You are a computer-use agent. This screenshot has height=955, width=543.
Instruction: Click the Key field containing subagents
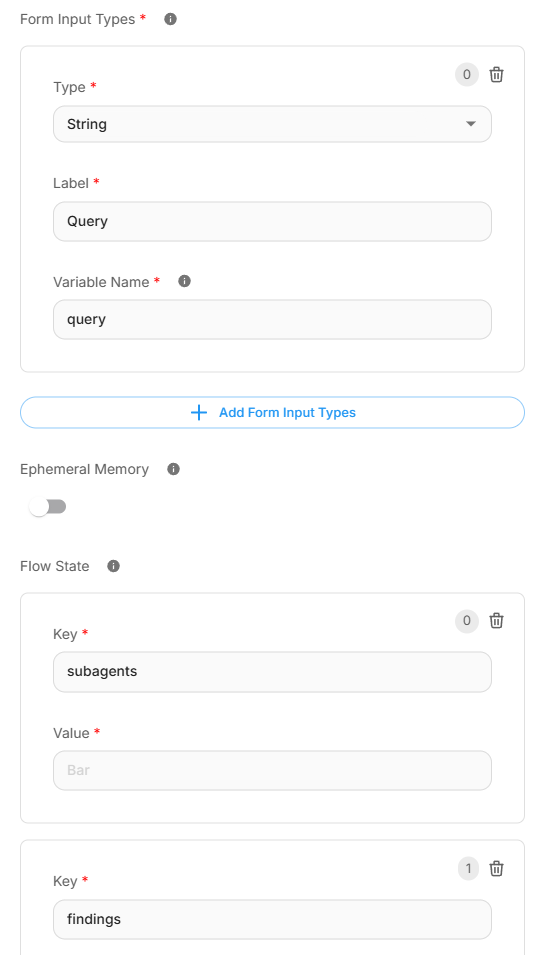coord(272,672)
